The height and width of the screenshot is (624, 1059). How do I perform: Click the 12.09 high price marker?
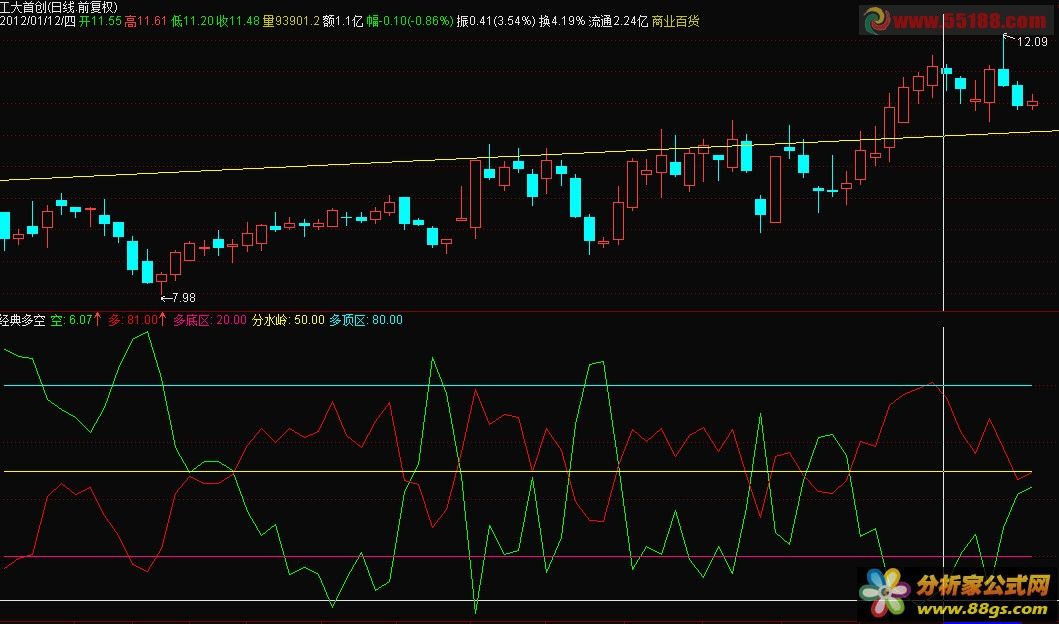coord(1032,41)
